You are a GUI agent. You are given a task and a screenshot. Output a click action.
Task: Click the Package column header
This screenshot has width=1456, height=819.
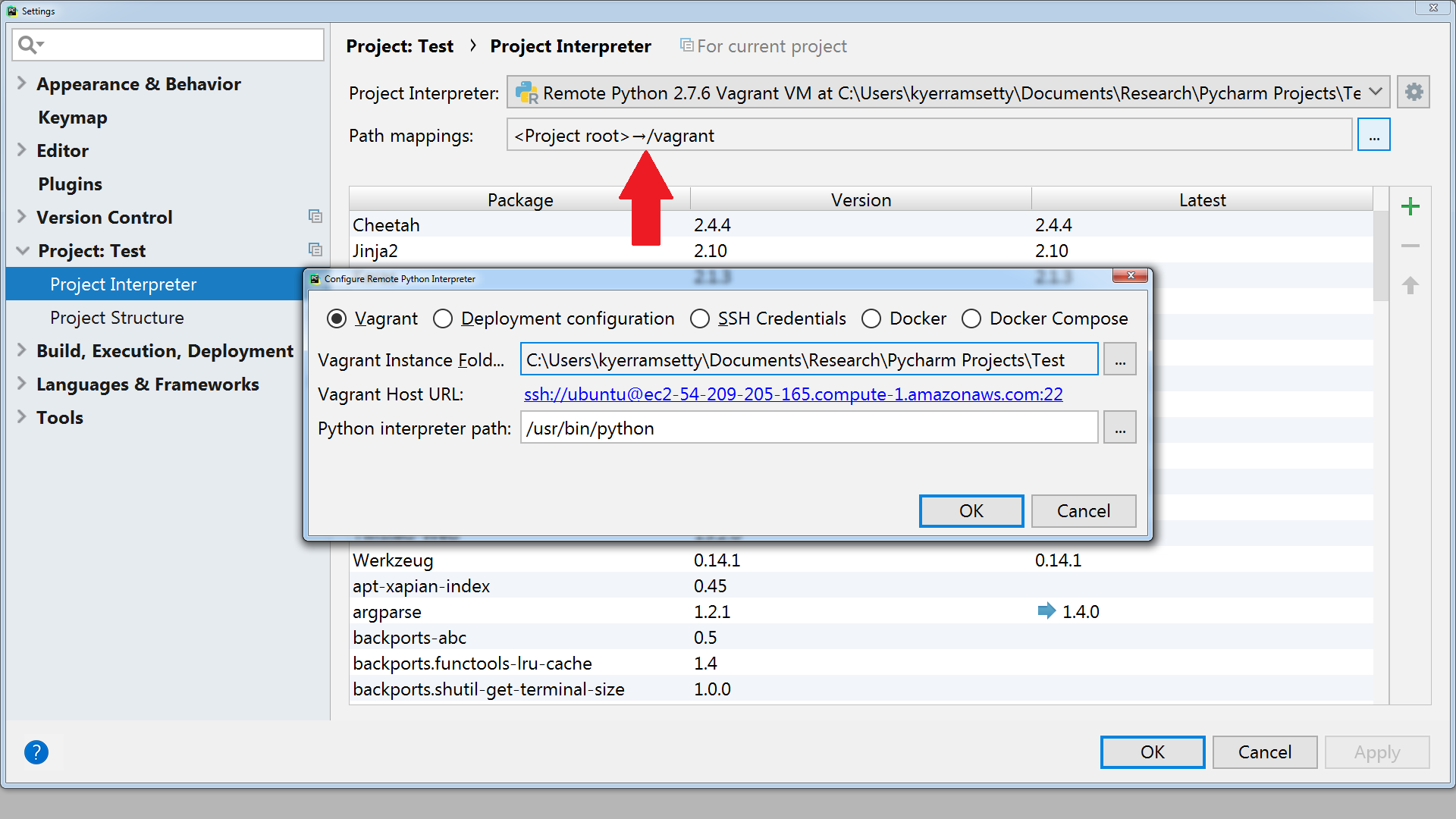(519, 199)
